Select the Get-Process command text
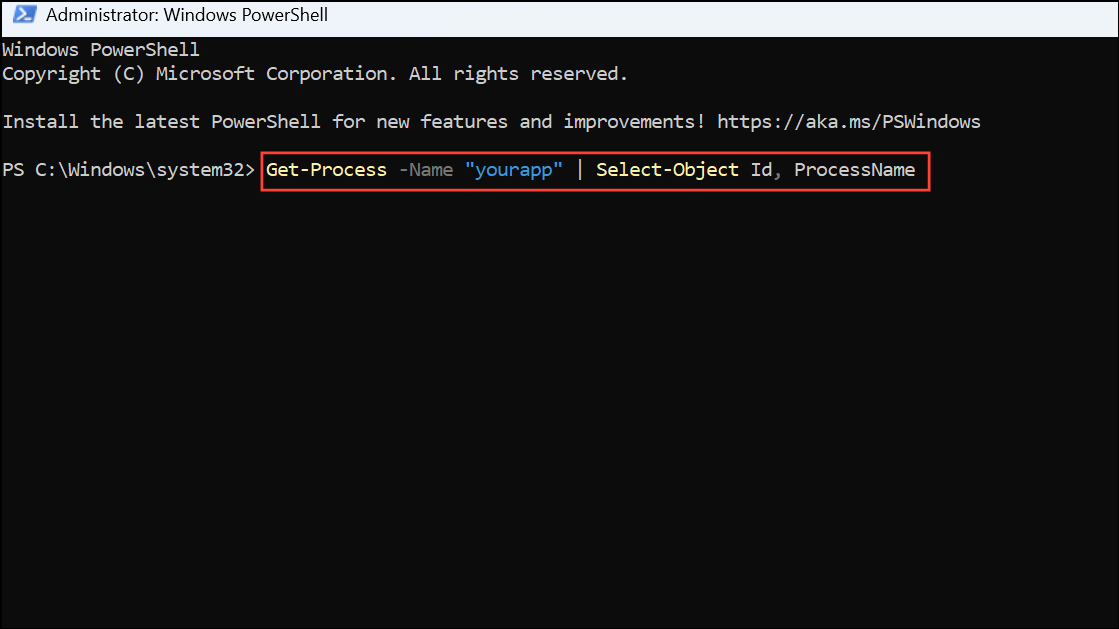Viewport: 1119px width, 629px height. click(326, 169)
